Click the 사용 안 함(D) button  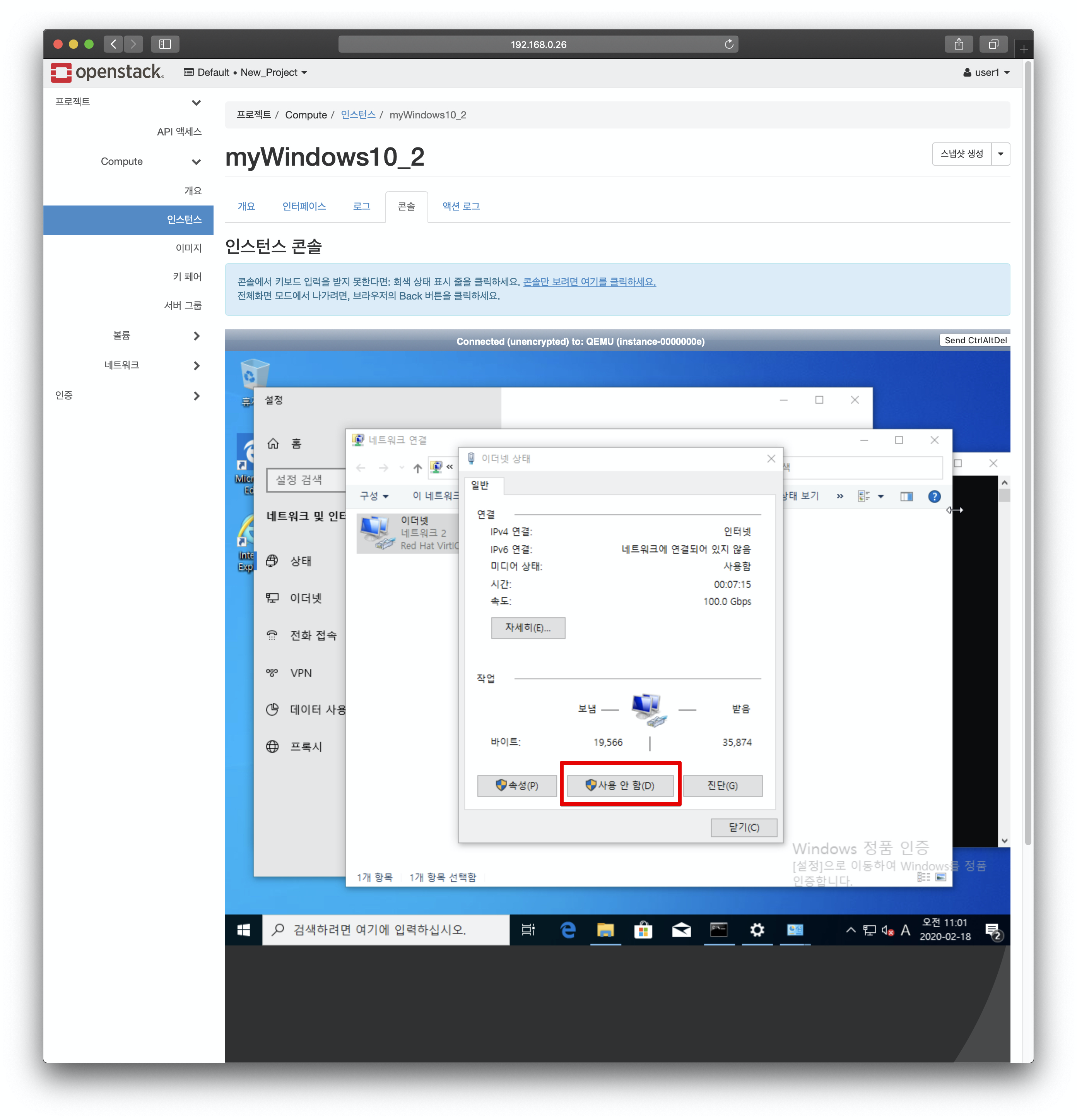620,786
